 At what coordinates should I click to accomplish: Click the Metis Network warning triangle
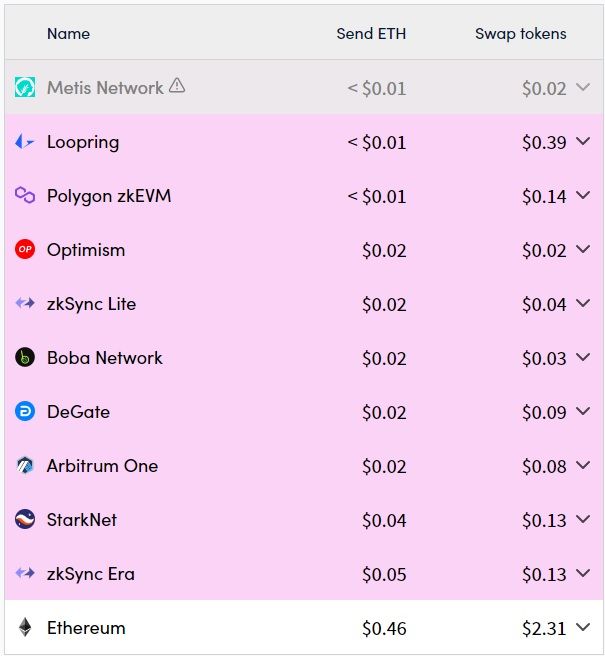pos(177,86)
